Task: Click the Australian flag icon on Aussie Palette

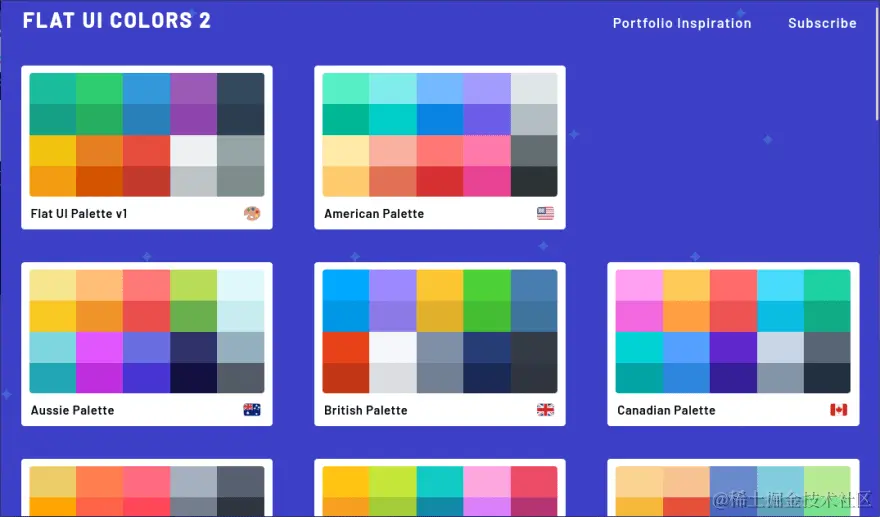Action: (x=252, y=410)
